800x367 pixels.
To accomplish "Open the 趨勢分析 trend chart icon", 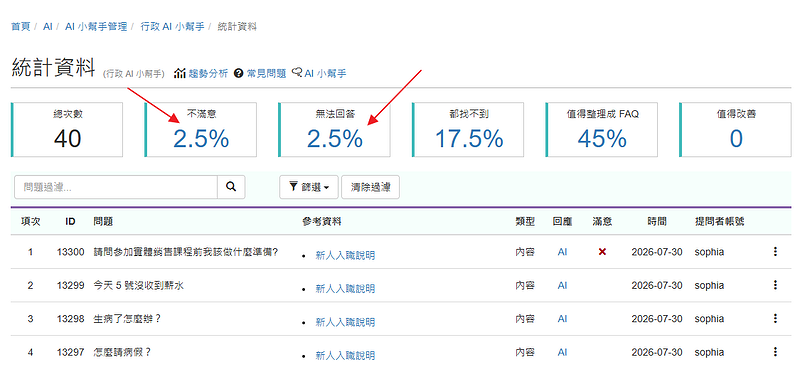I will pyautogui.click(x=179, y=74).
